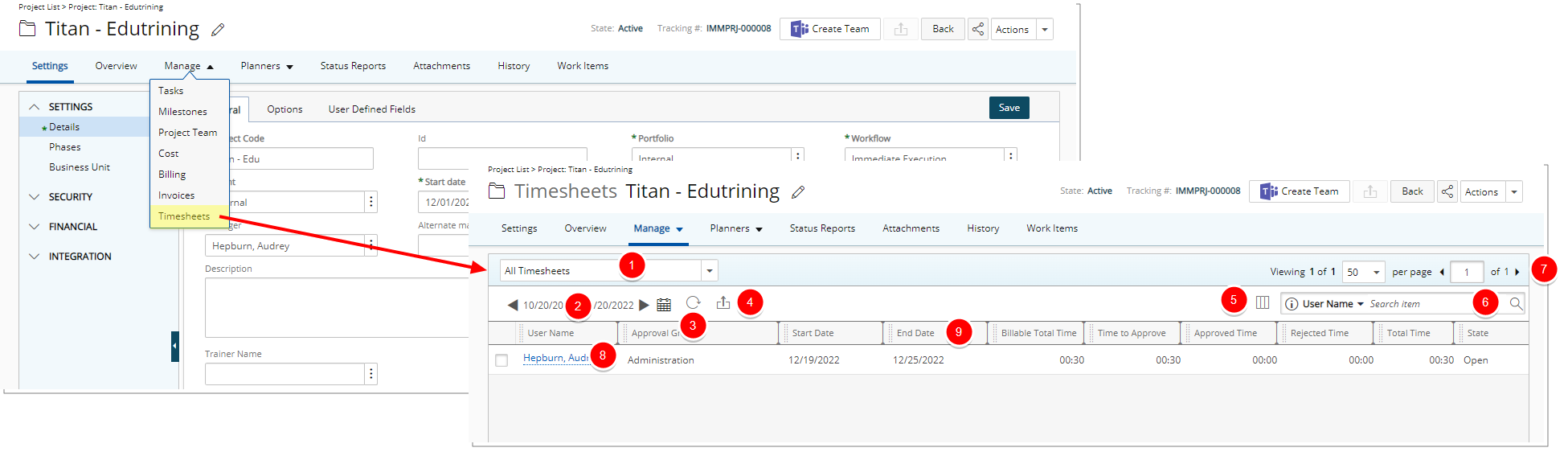The image size is (1568, 456).
Task: Click Project List breadcrumb in Timesheets window
Action: [x=508, y=170]
